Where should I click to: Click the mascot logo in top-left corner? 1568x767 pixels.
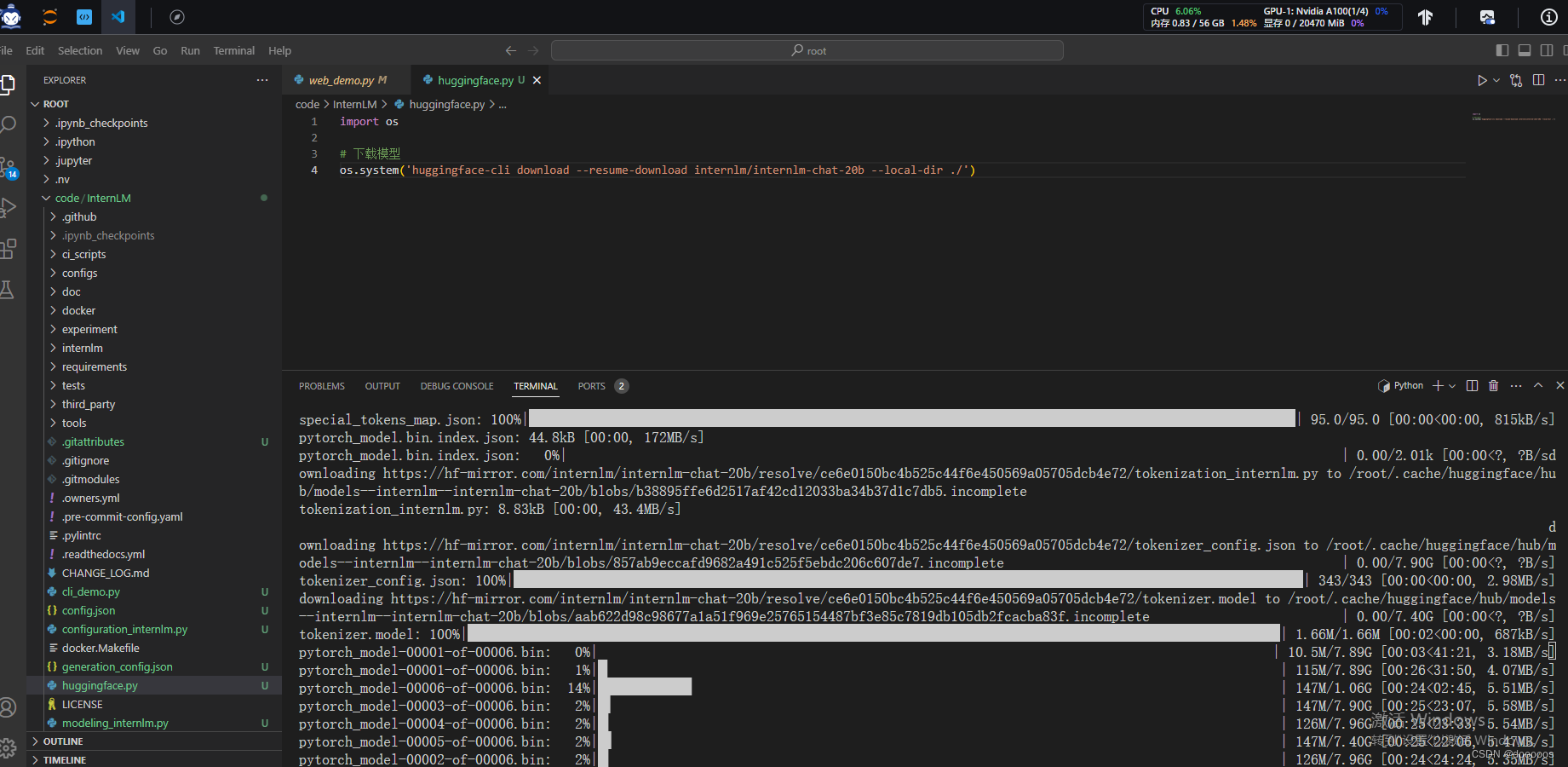pos(11,17)
